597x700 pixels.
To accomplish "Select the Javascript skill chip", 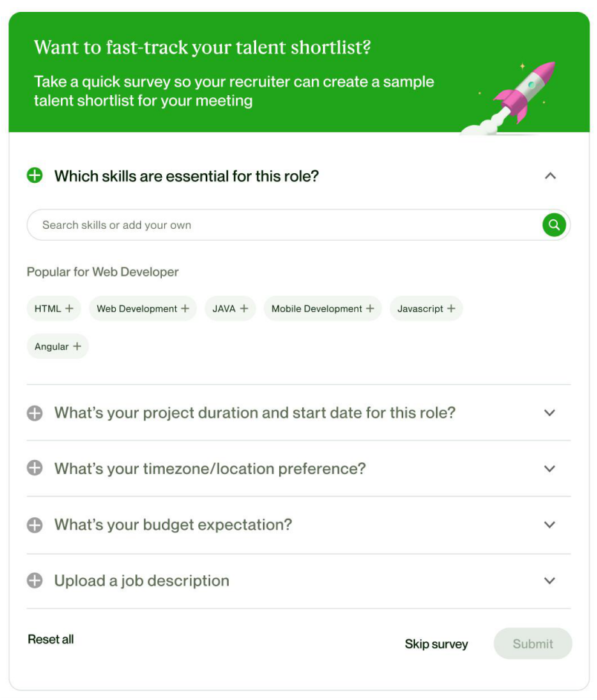I will 426,308.
